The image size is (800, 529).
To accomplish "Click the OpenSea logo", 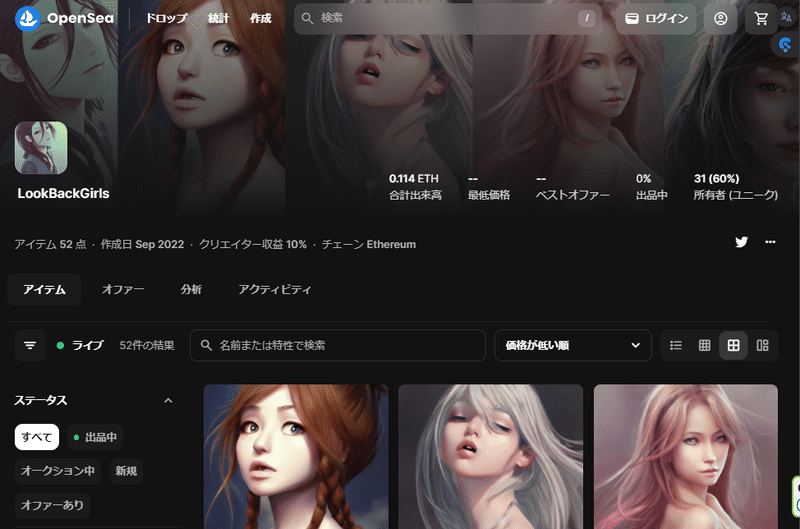I will coord(64,18).
